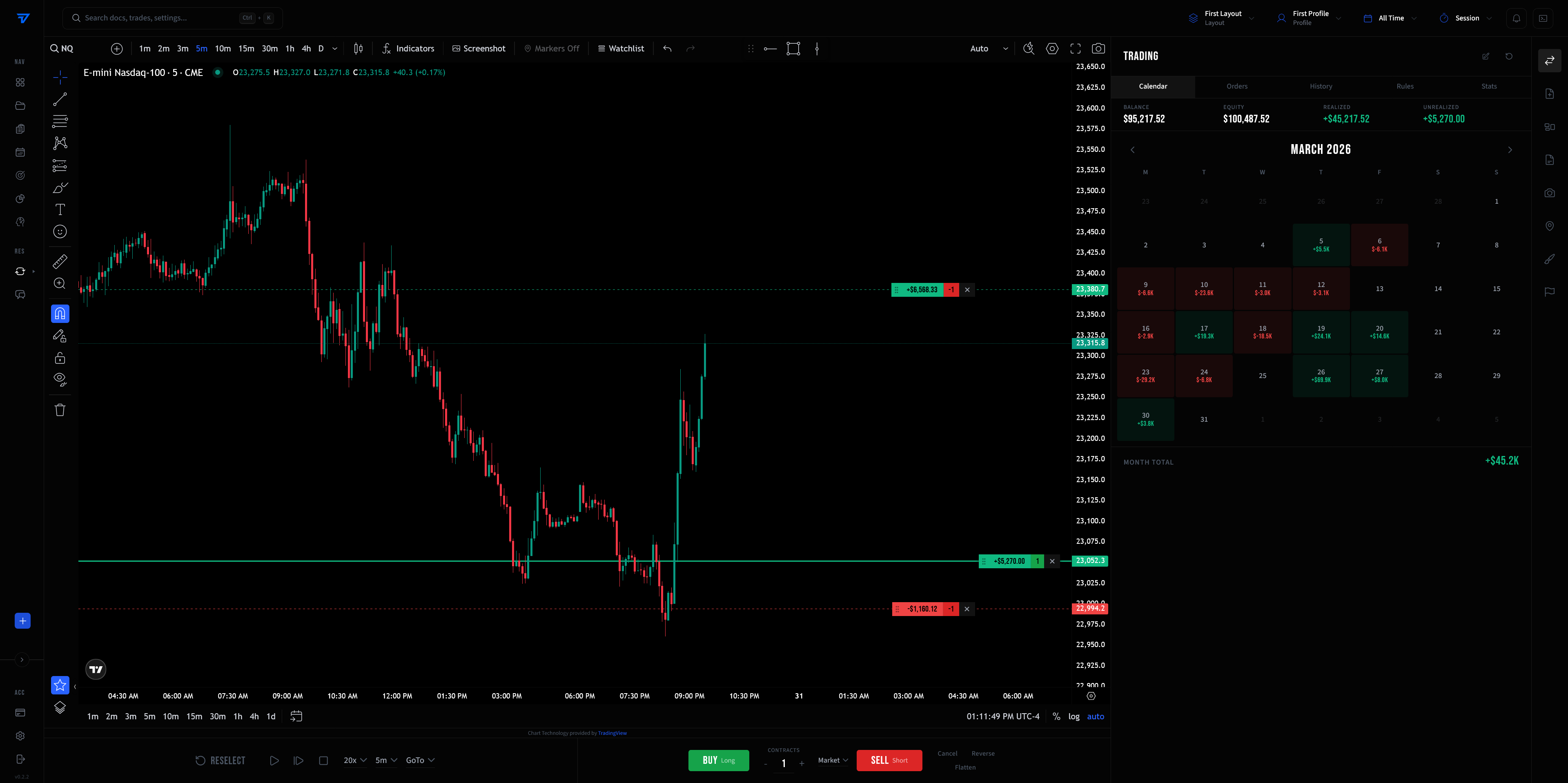Click the Flatten button
Image resolution: width=1568 pixels, height=783 pixels.
pyautogui.click(x=965, y=767)
